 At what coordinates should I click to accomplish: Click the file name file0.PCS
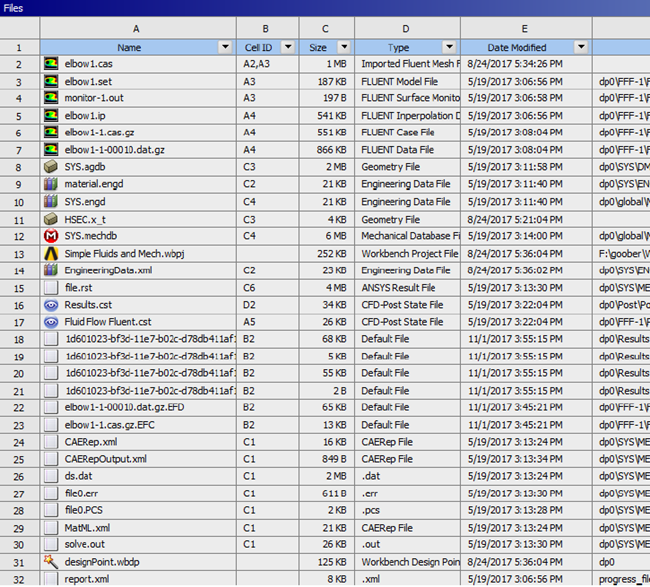click(83, 510)
